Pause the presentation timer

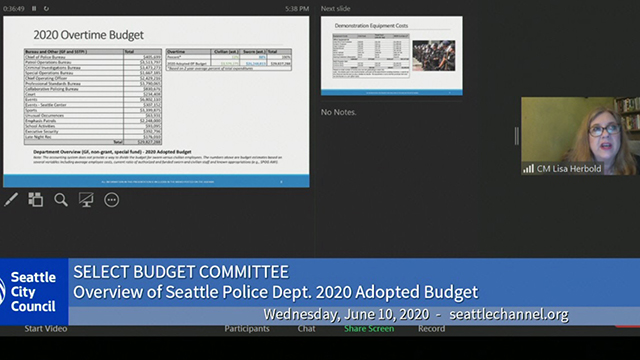[34, 8]
